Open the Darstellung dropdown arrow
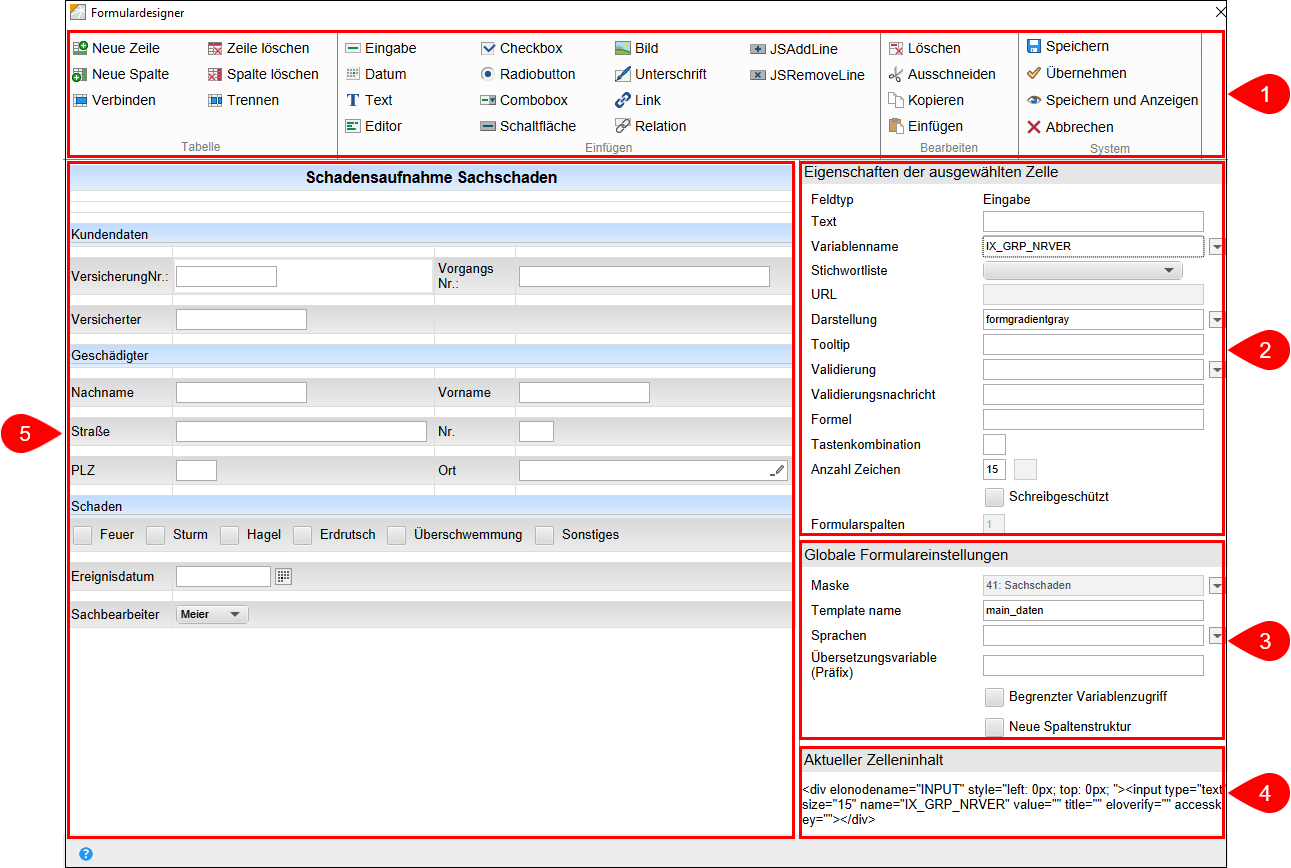 pyautogui.click(x=1216, y=320)
